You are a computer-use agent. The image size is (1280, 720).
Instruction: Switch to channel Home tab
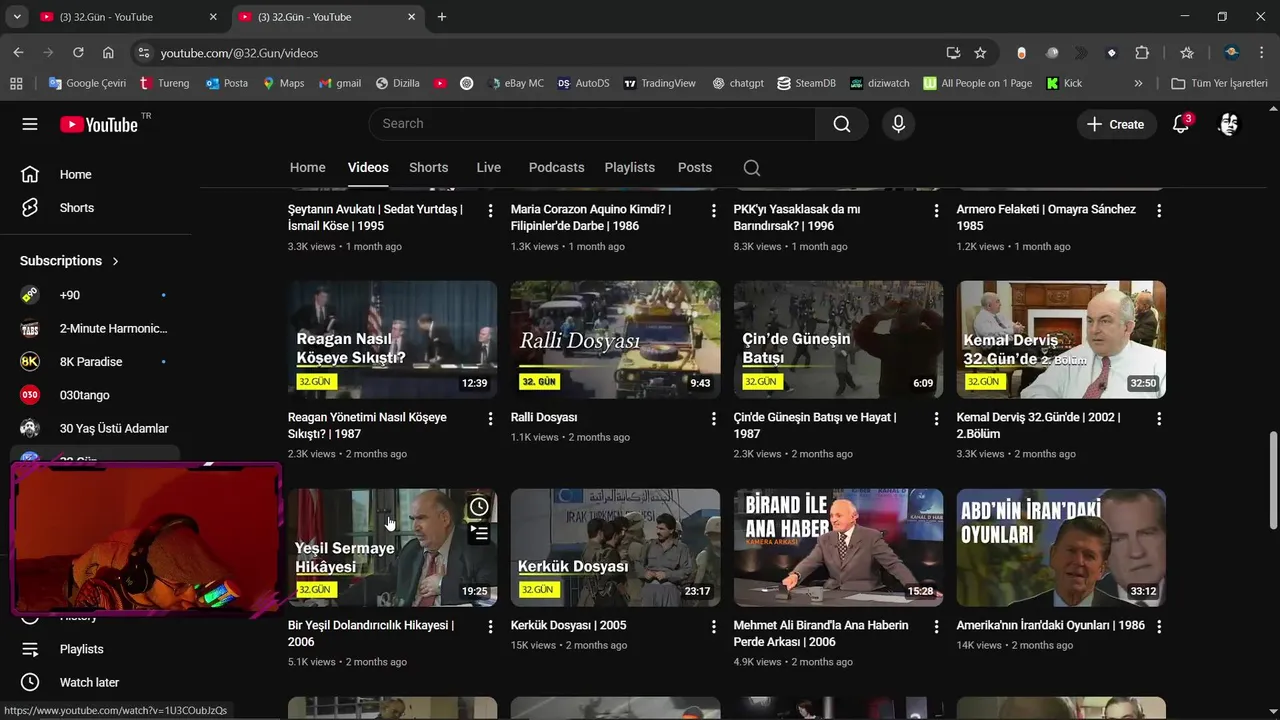coord(308,168)
